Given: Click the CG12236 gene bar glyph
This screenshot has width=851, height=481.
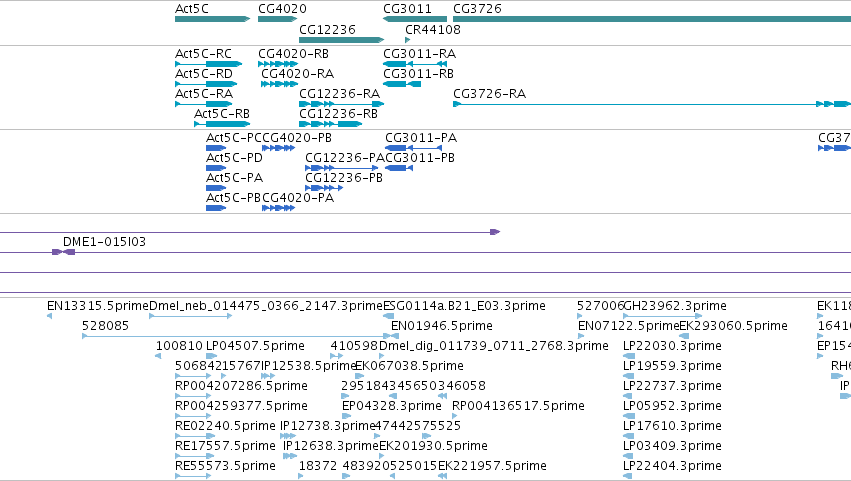Looking at the screenshot, I should [x=341, y=40].
